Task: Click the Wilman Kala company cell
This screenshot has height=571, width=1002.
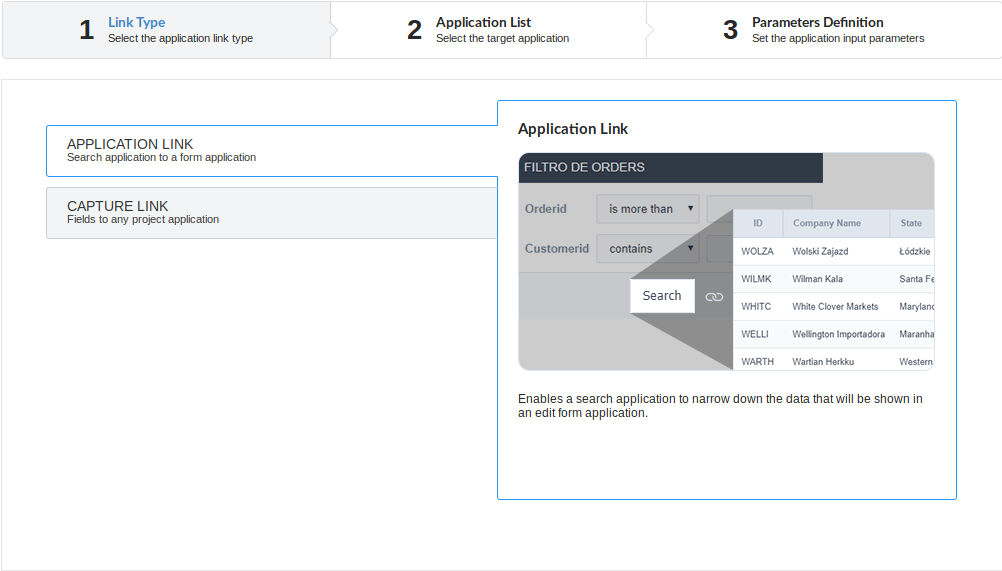Action: point(818,279)
